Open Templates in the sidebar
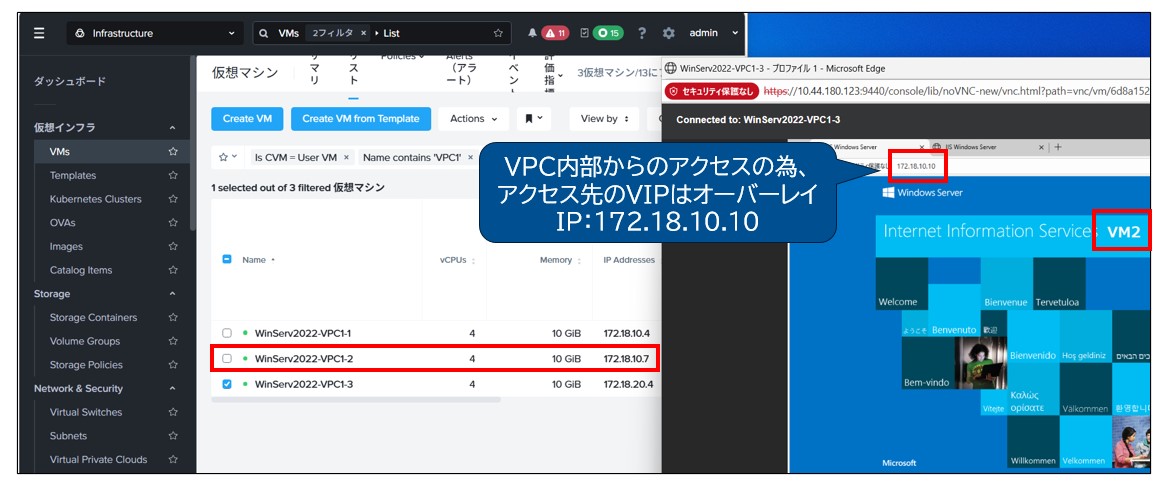 click(73, 175)
